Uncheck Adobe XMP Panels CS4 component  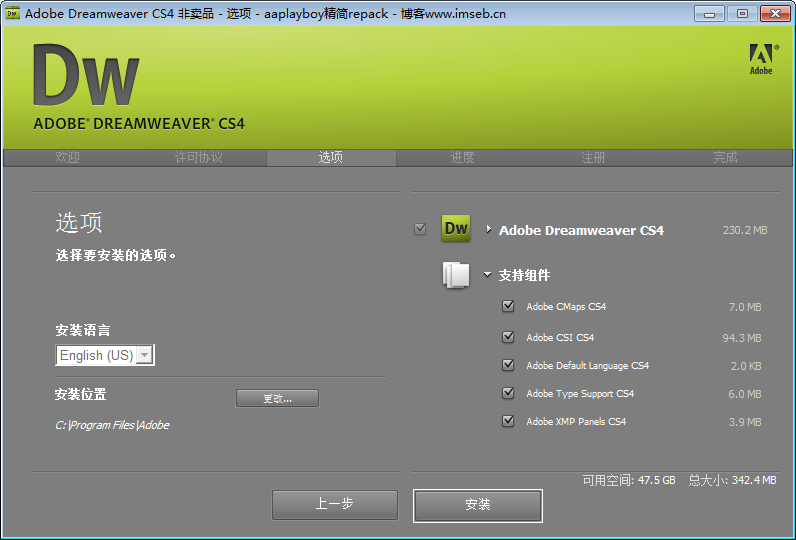click(x=508, y=421)
